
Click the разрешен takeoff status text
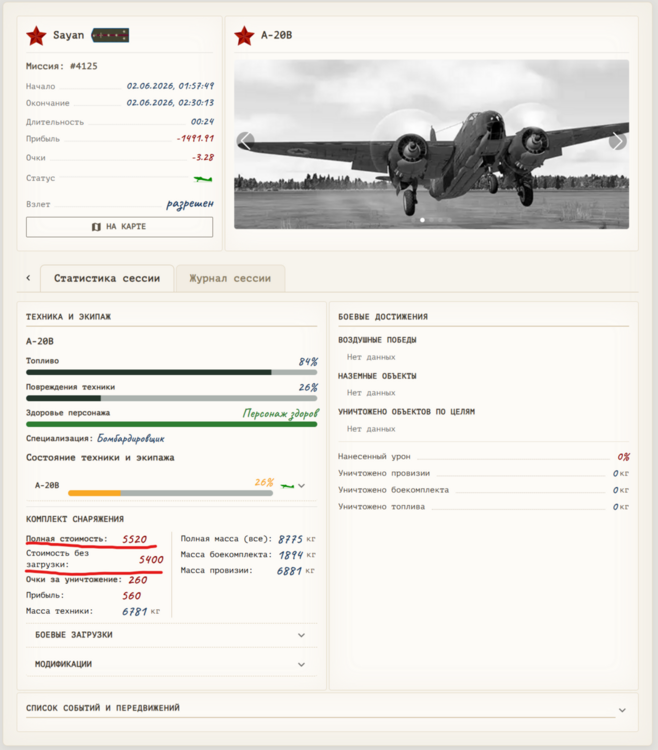click(190, 204)
